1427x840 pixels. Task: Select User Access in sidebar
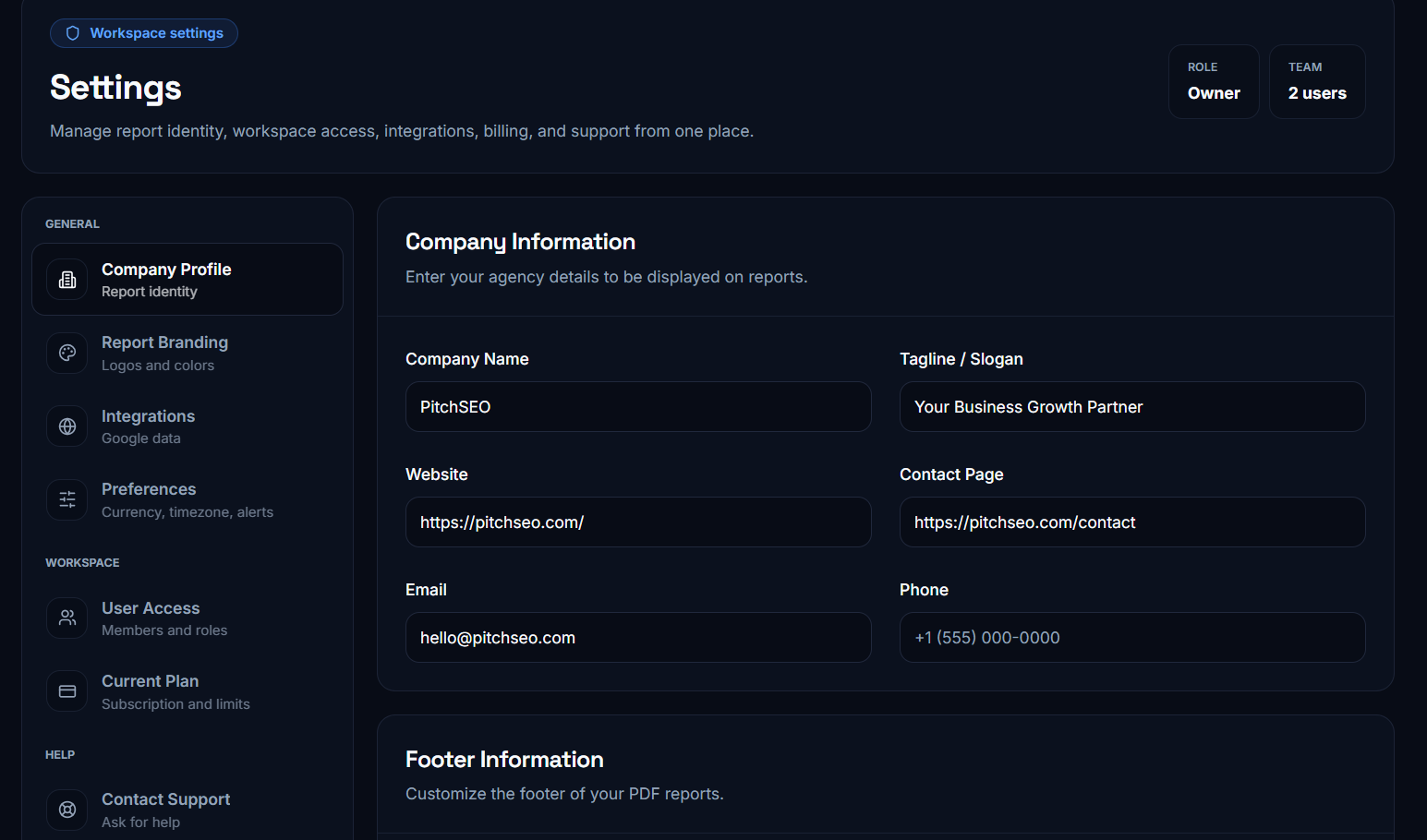tap(187, 618)
